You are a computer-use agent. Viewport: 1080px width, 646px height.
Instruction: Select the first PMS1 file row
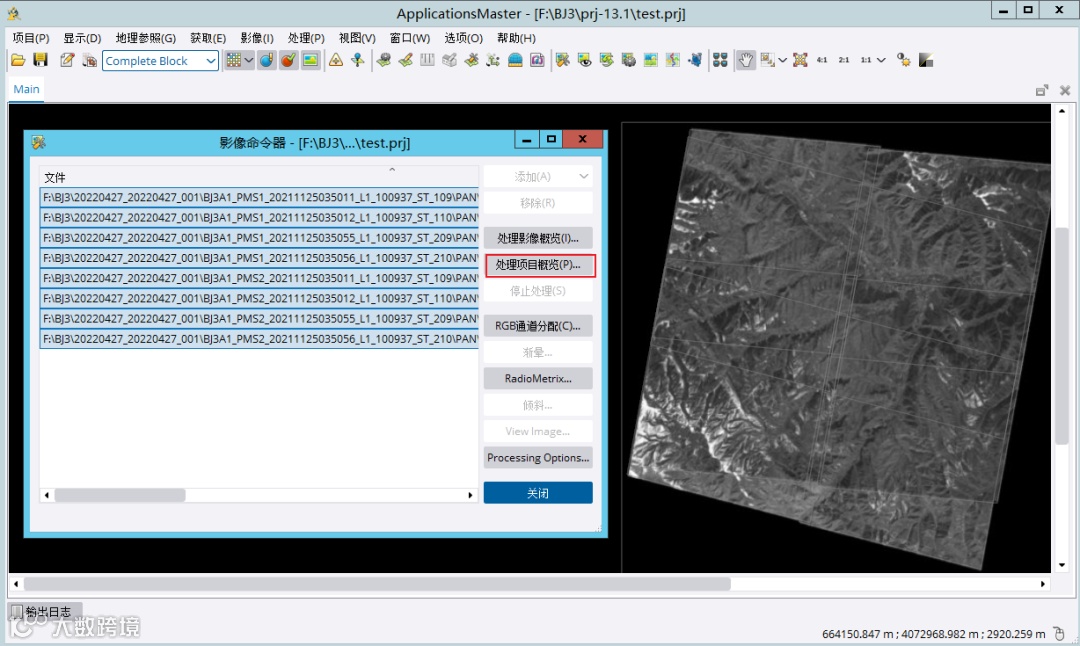259,198
